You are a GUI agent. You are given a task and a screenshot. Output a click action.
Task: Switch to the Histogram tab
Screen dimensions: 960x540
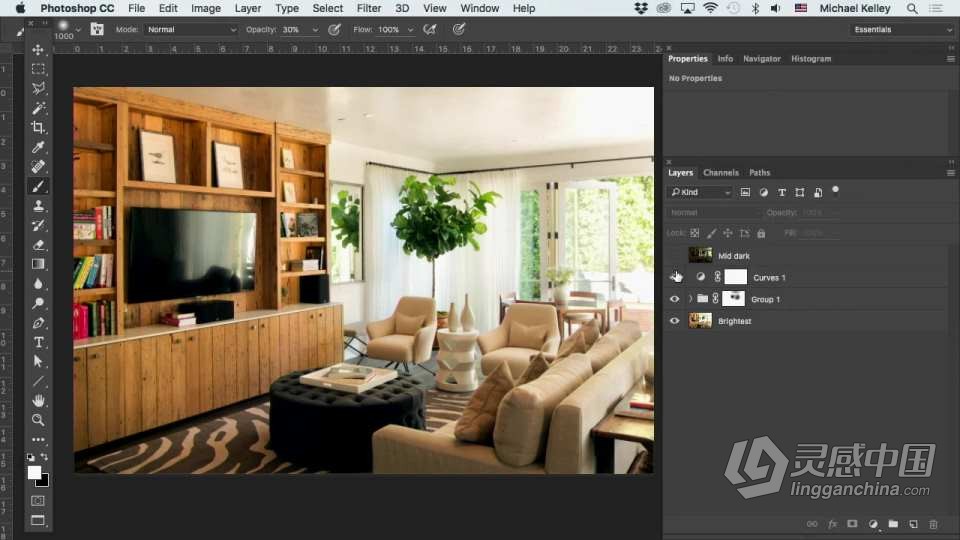coord(811,59)
